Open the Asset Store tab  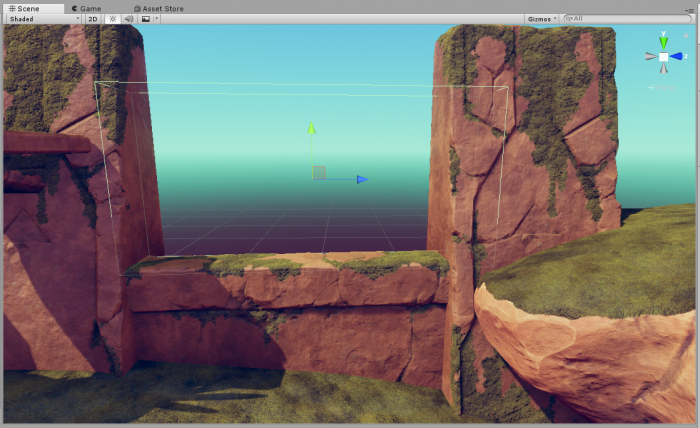coord(158,8)
